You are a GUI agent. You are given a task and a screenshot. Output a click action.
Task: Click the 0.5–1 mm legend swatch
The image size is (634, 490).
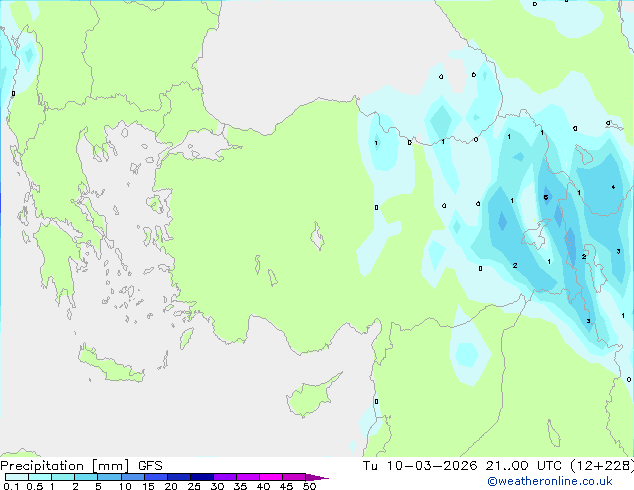40,477
